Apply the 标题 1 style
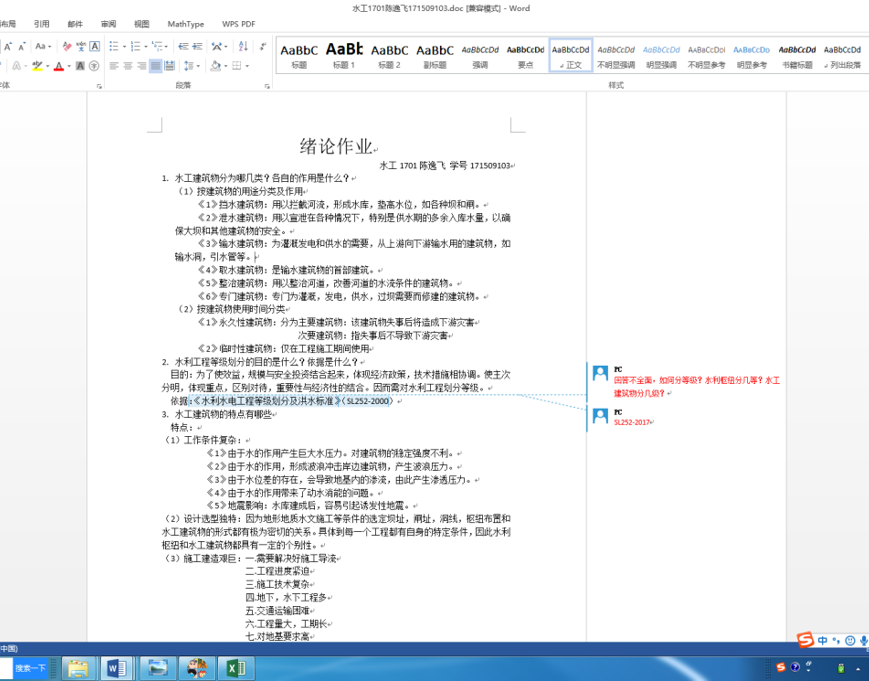 point(344,55)
